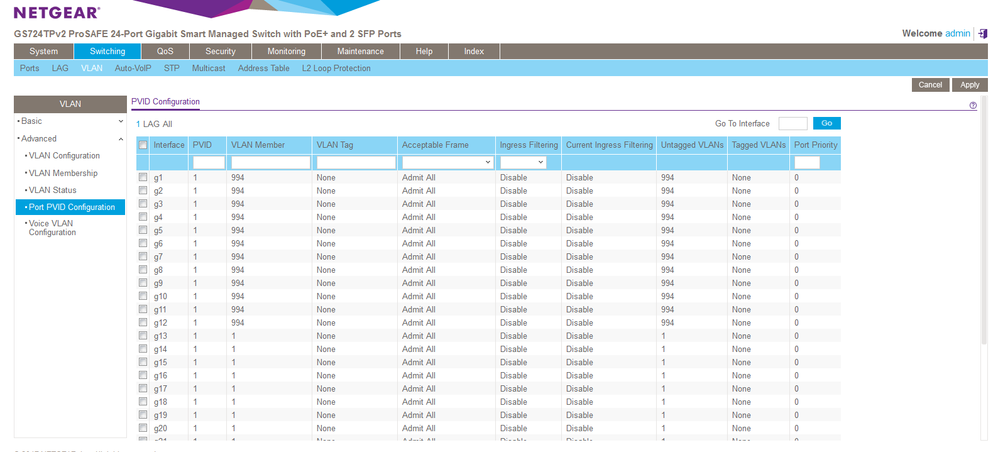Click the NETGEAR logo
The height and width of the screenshot is (452, 998).
click(x=56, y=12)
